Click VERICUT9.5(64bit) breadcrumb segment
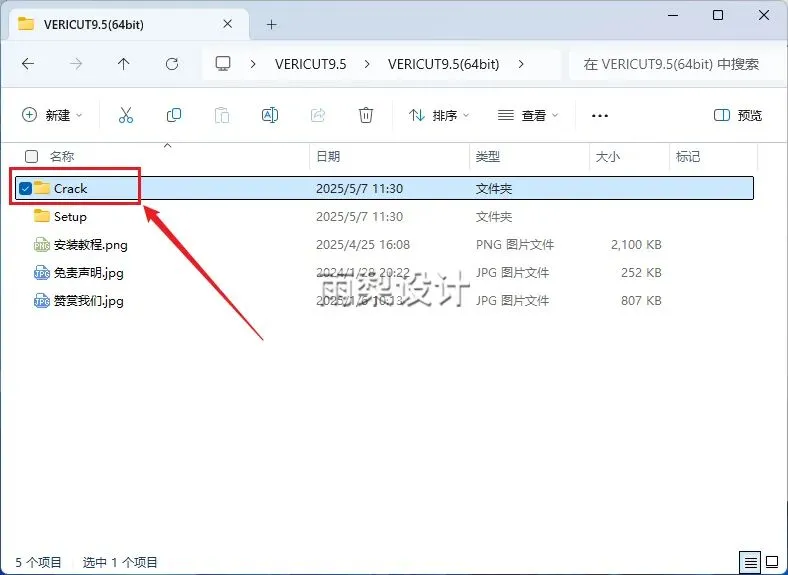This screenshot has width=788, height=575. tap(444, 64)
